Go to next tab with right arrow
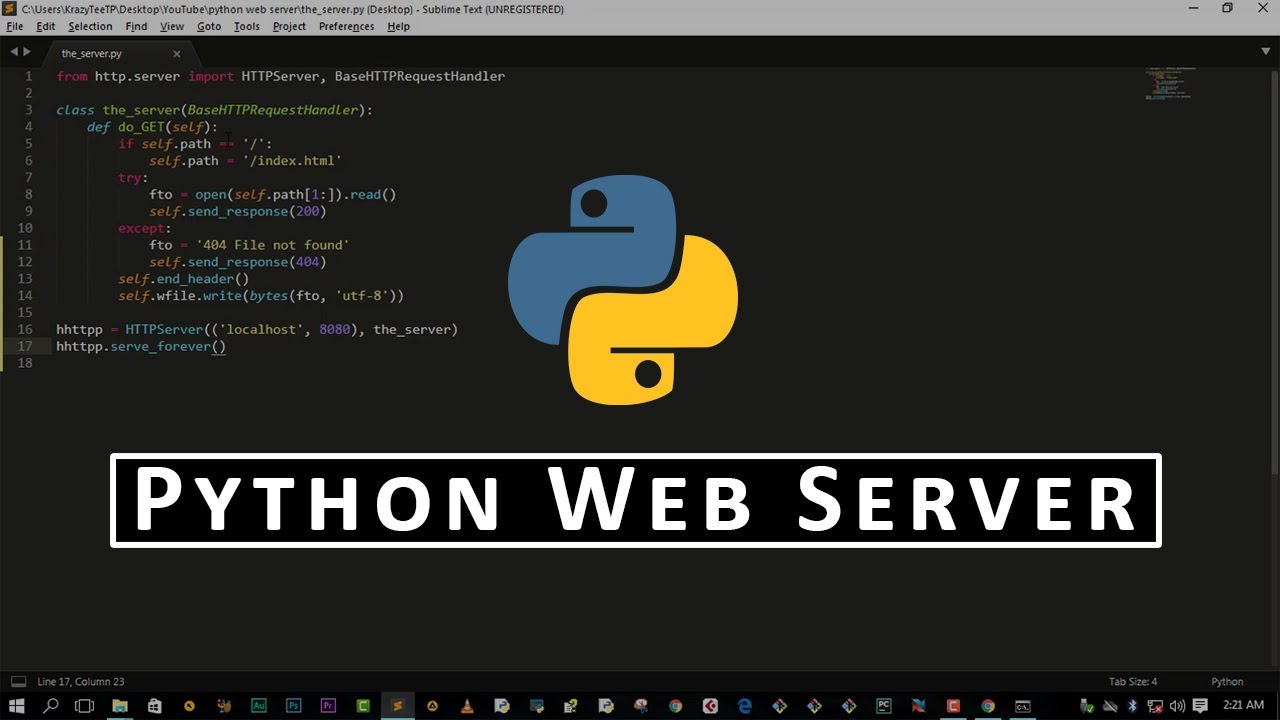The height and width of the screenshot is (720, 1280). (x=26, y=52)
